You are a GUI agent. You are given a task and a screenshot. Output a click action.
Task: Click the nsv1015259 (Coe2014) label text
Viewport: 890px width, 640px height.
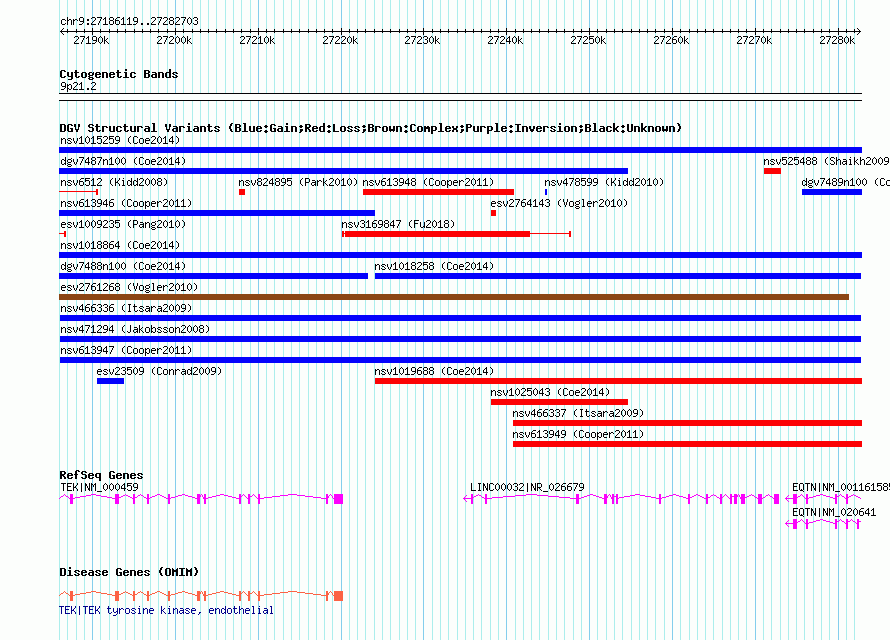[x=120, y=140]
